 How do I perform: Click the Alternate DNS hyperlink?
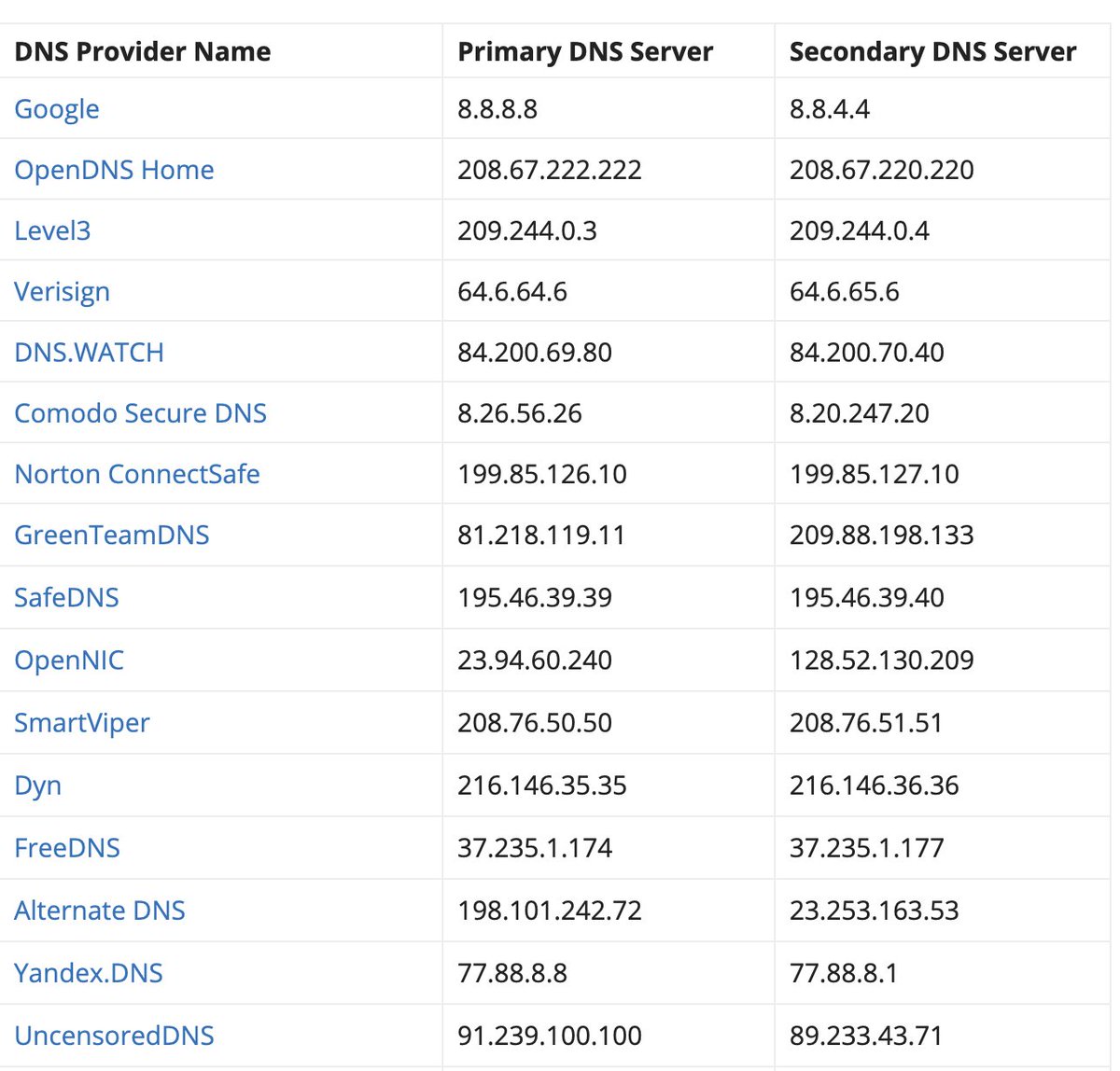click(100, 911)
